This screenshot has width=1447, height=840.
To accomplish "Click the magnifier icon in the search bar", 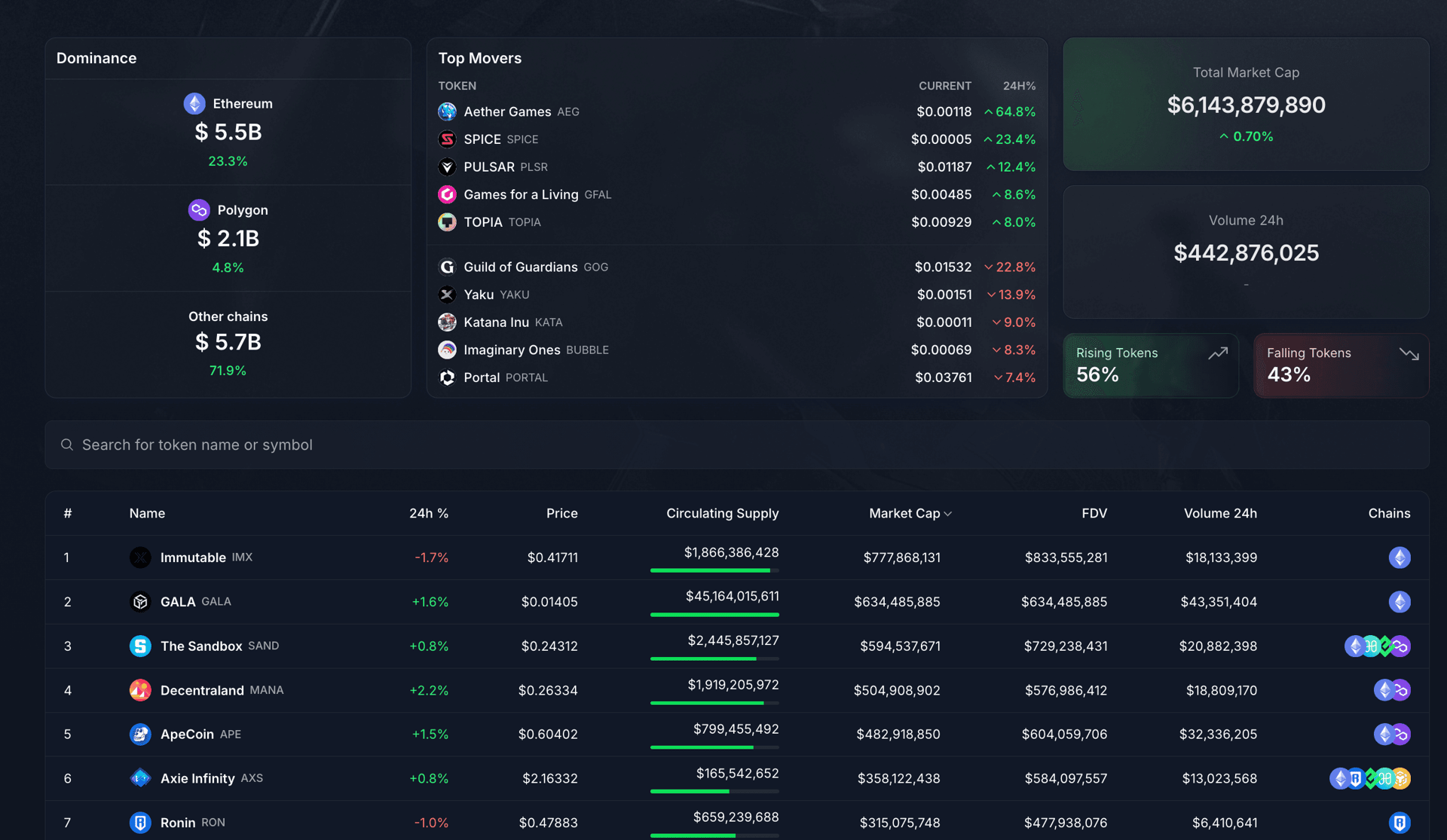I will pos(67,444).
